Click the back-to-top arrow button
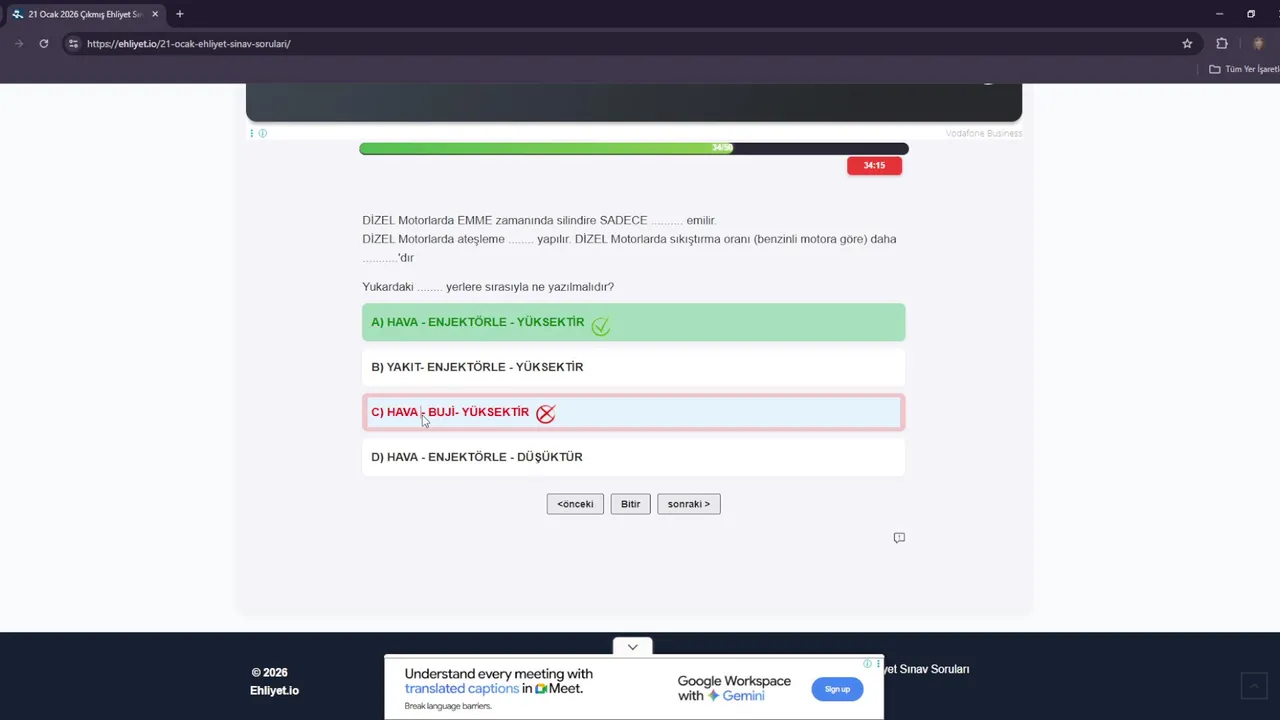Viewport: 1280px width, 720px height. [x=1253, y=685]
